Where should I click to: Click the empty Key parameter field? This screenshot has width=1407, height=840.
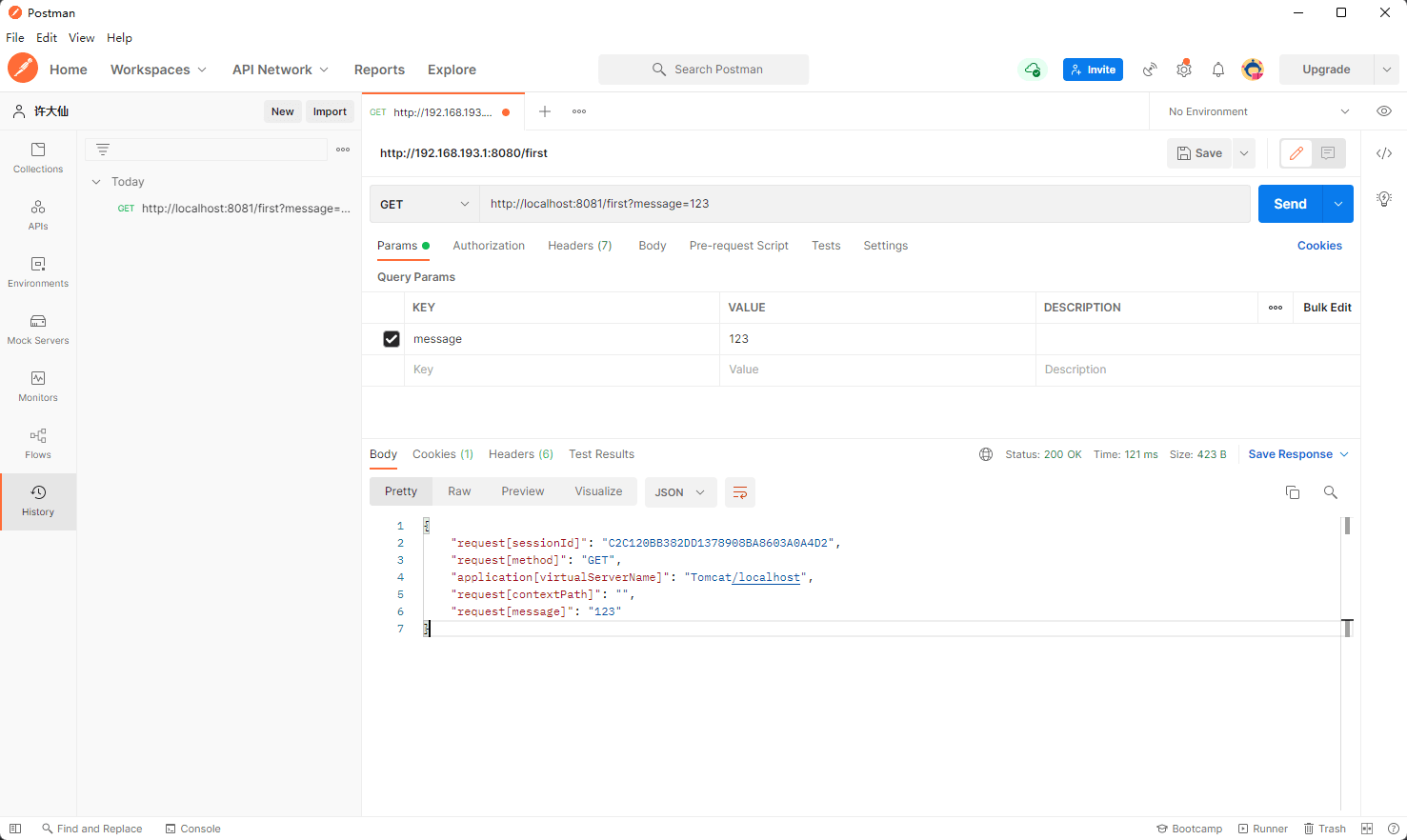point(562,370)
